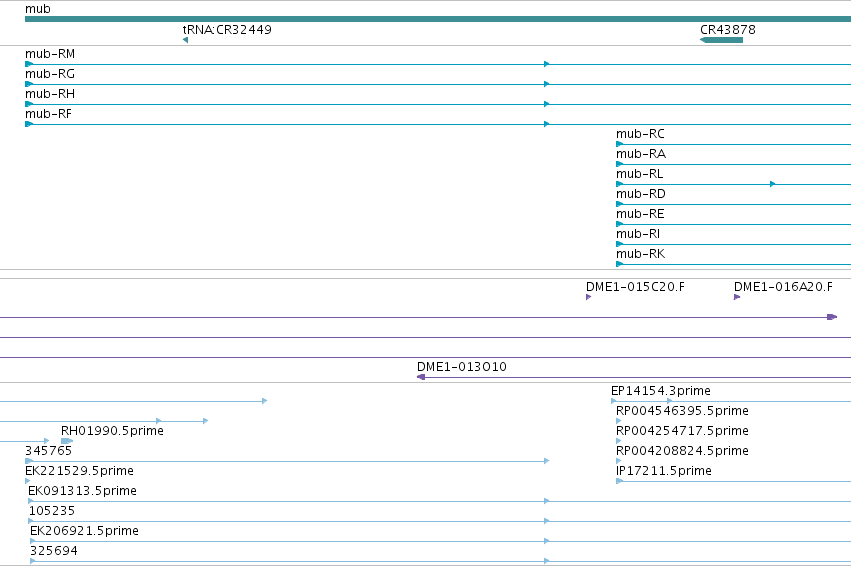Select the mub-RE transcript label
The width and height of the screenshot is (851, 566).
coord(640,214)
